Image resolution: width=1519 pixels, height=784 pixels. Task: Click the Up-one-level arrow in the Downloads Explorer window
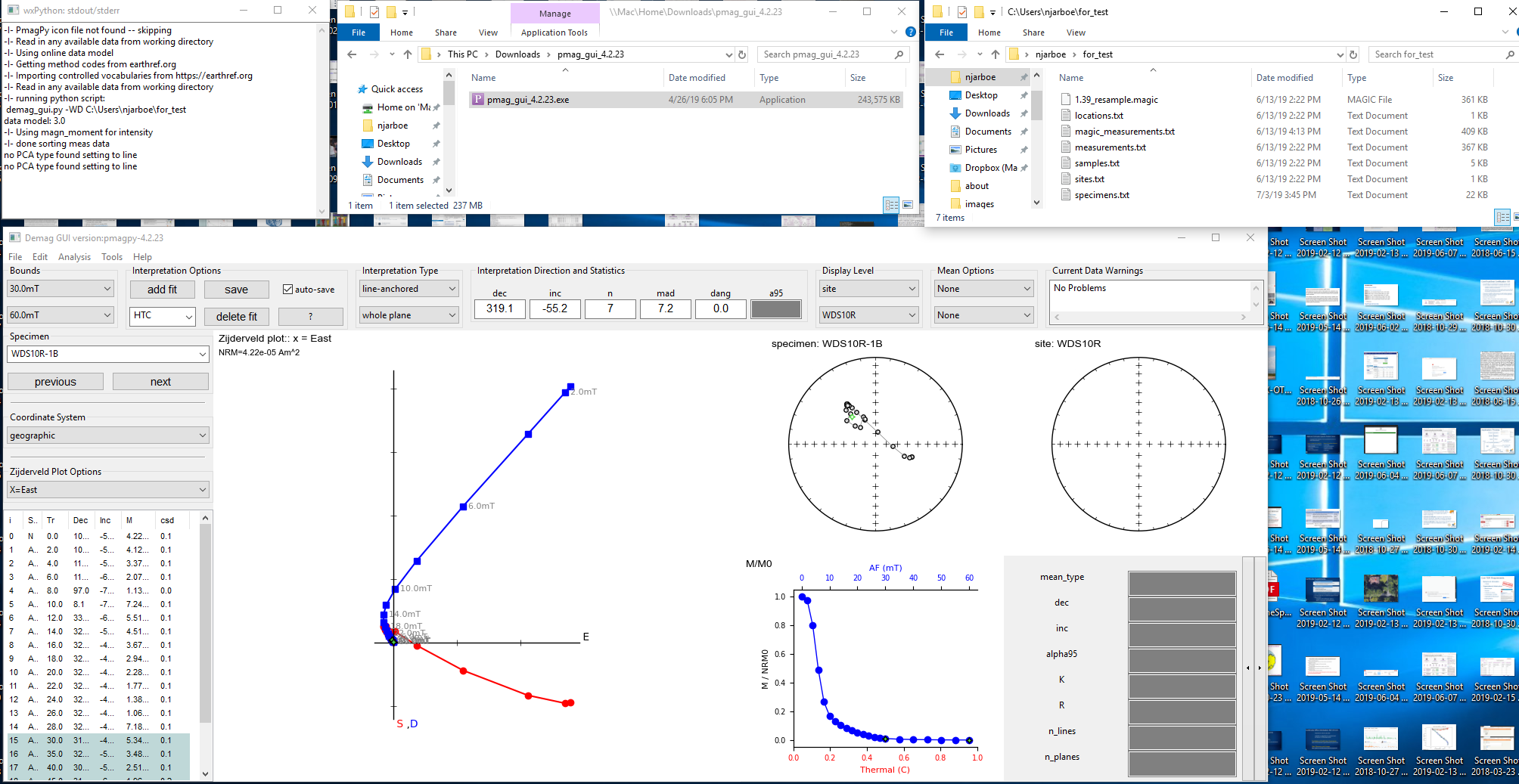tap(407, 54)
